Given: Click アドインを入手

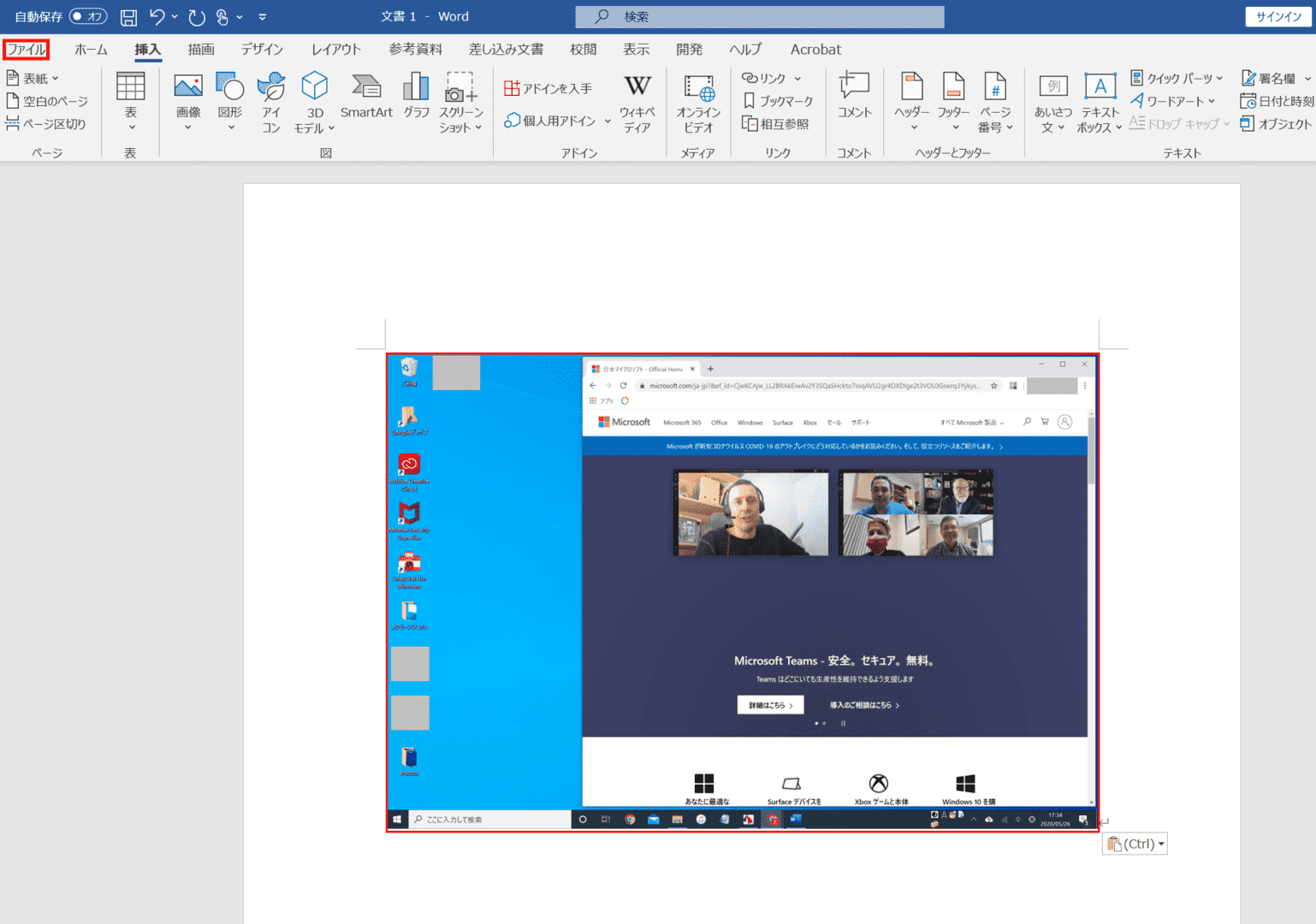Looking at the screenshot, I should coord(548,88).
